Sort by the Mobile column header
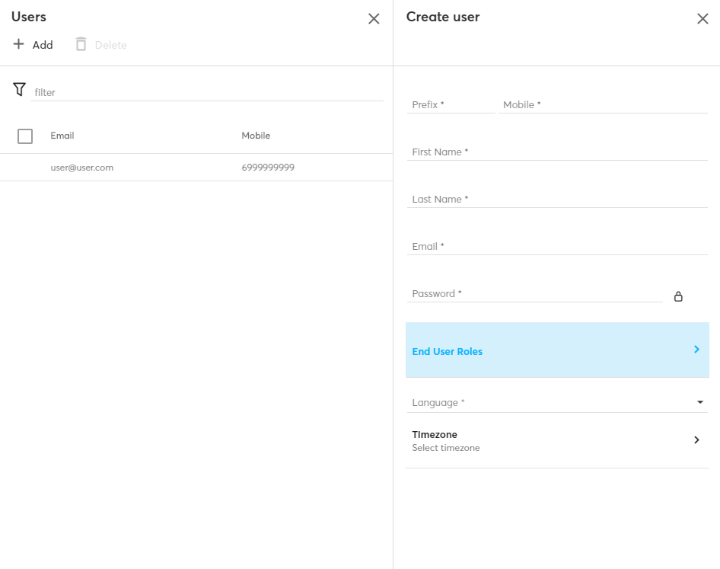The height and width of the screenshot is (569, 720). (255, 136)
